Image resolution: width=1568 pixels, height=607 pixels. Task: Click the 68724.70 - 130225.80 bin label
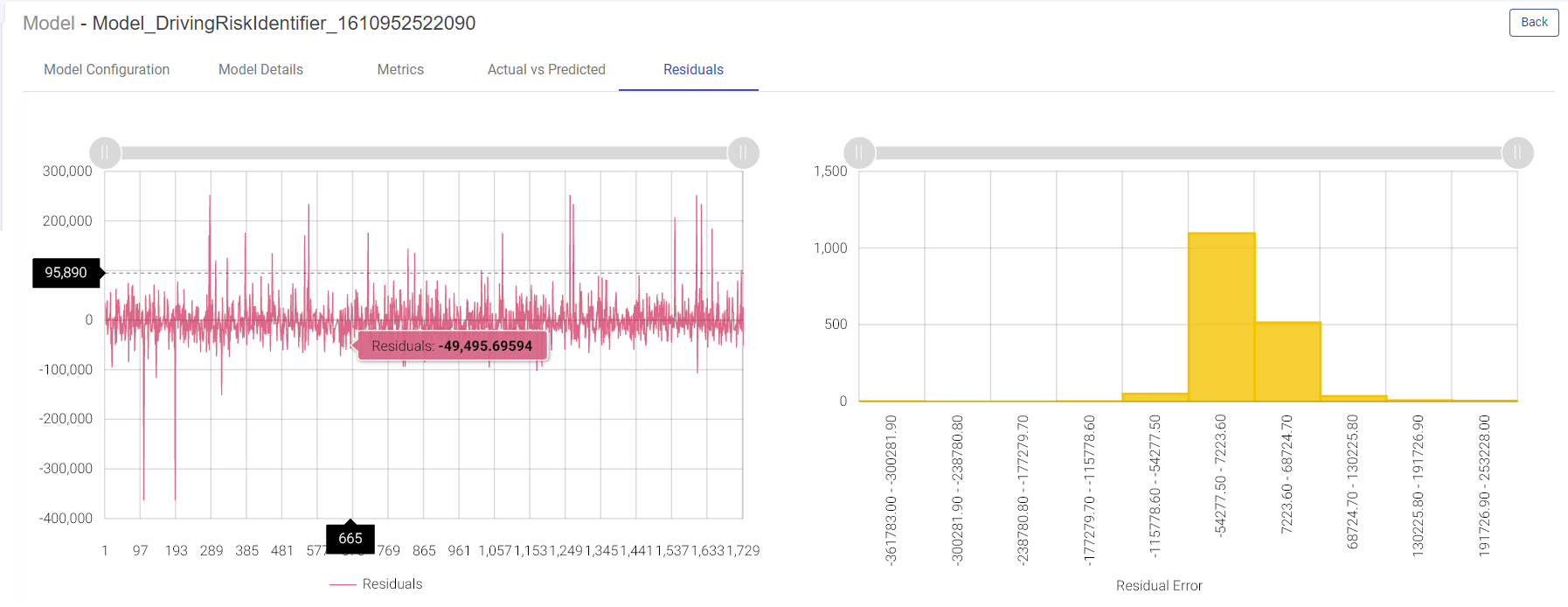1353,482
